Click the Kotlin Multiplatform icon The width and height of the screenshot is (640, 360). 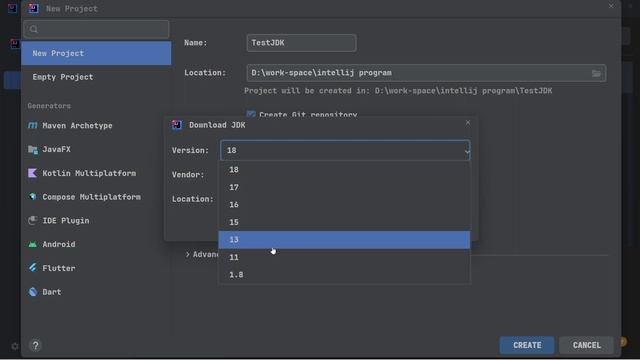pos(33,173)
